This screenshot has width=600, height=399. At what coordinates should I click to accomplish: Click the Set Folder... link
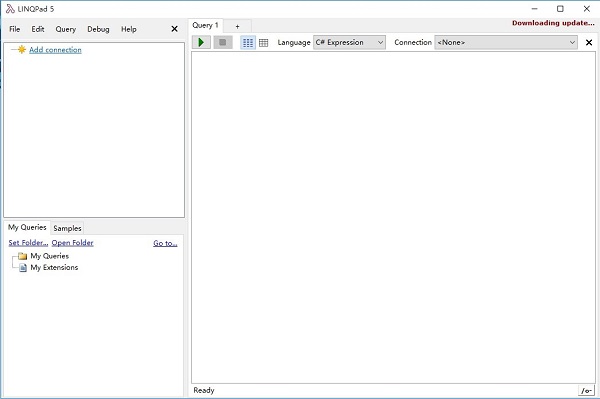28,243
